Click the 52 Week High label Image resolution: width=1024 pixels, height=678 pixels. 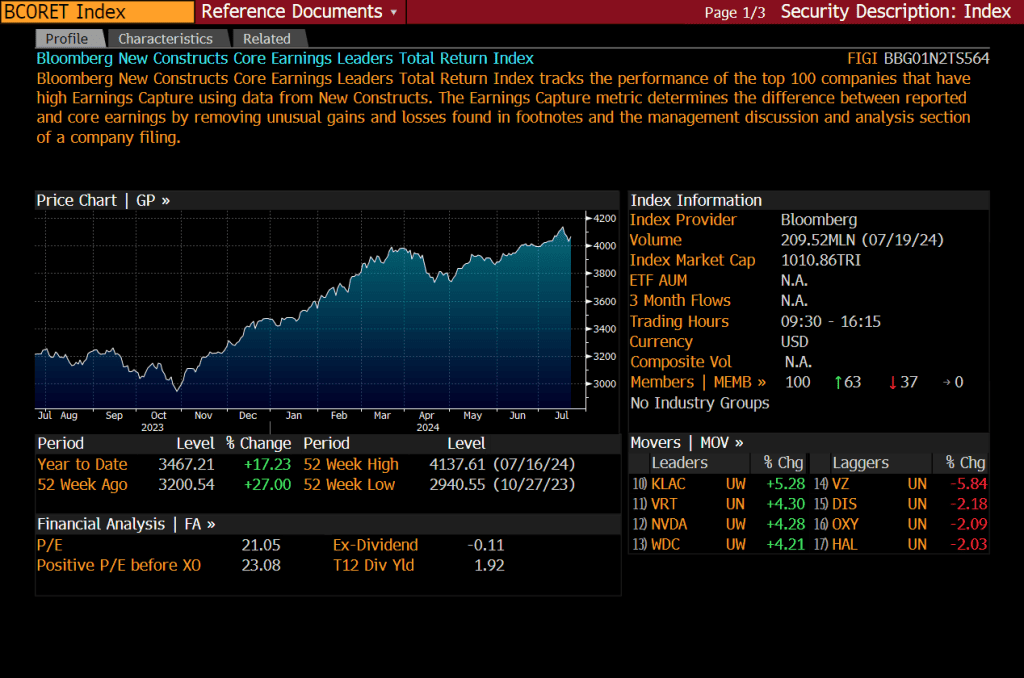click(x=351, y=464)
